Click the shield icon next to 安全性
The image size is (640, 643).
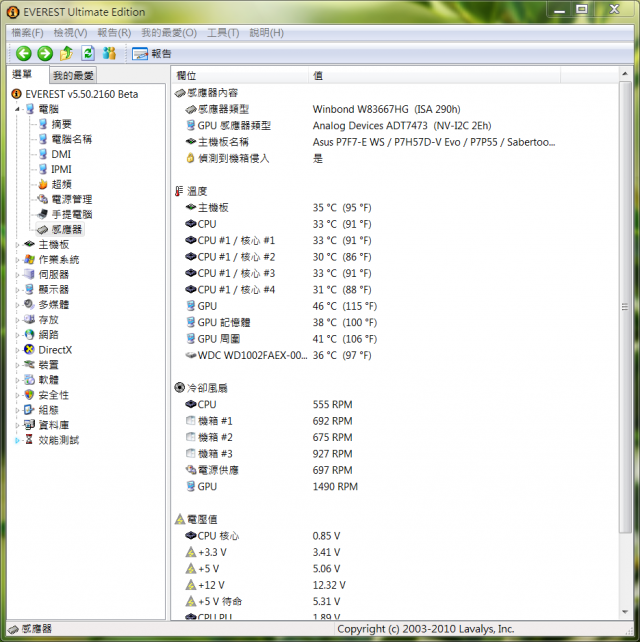pyautogui.click(x=29, y=395)
